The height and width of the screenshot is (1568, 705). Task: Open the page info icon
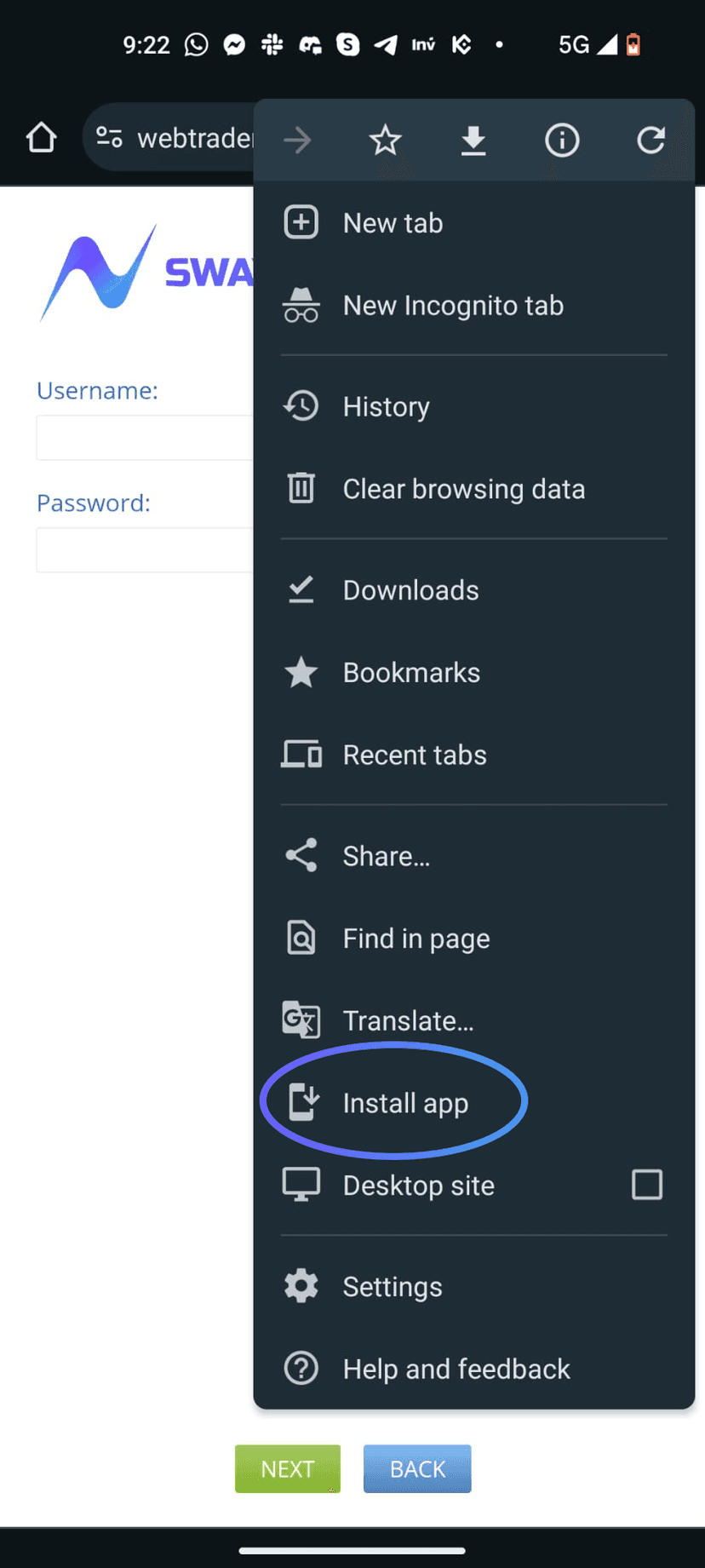pyautogui.click(x=562, y=140)
